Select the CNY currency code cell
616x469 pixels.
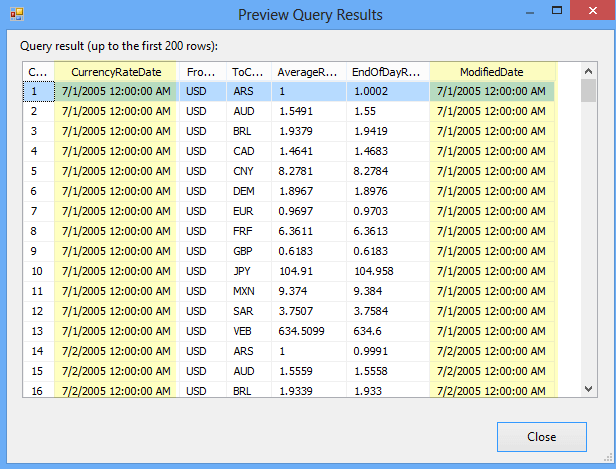(243, 171)
